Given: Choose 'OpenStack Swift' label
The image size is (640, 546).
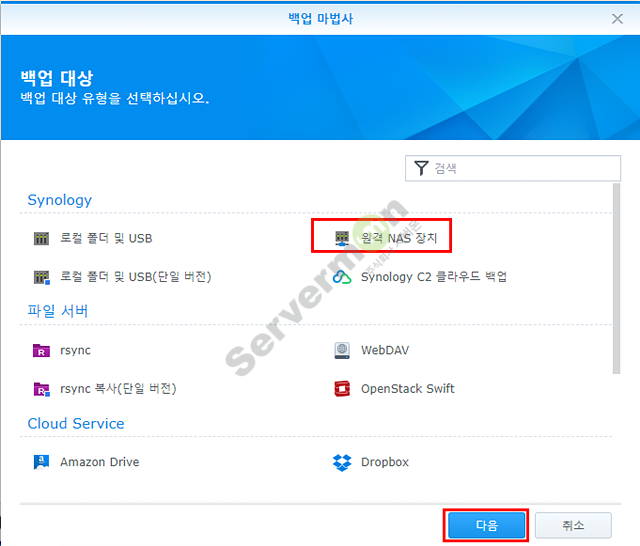Looking at the screenshot, I should (407, 389).
